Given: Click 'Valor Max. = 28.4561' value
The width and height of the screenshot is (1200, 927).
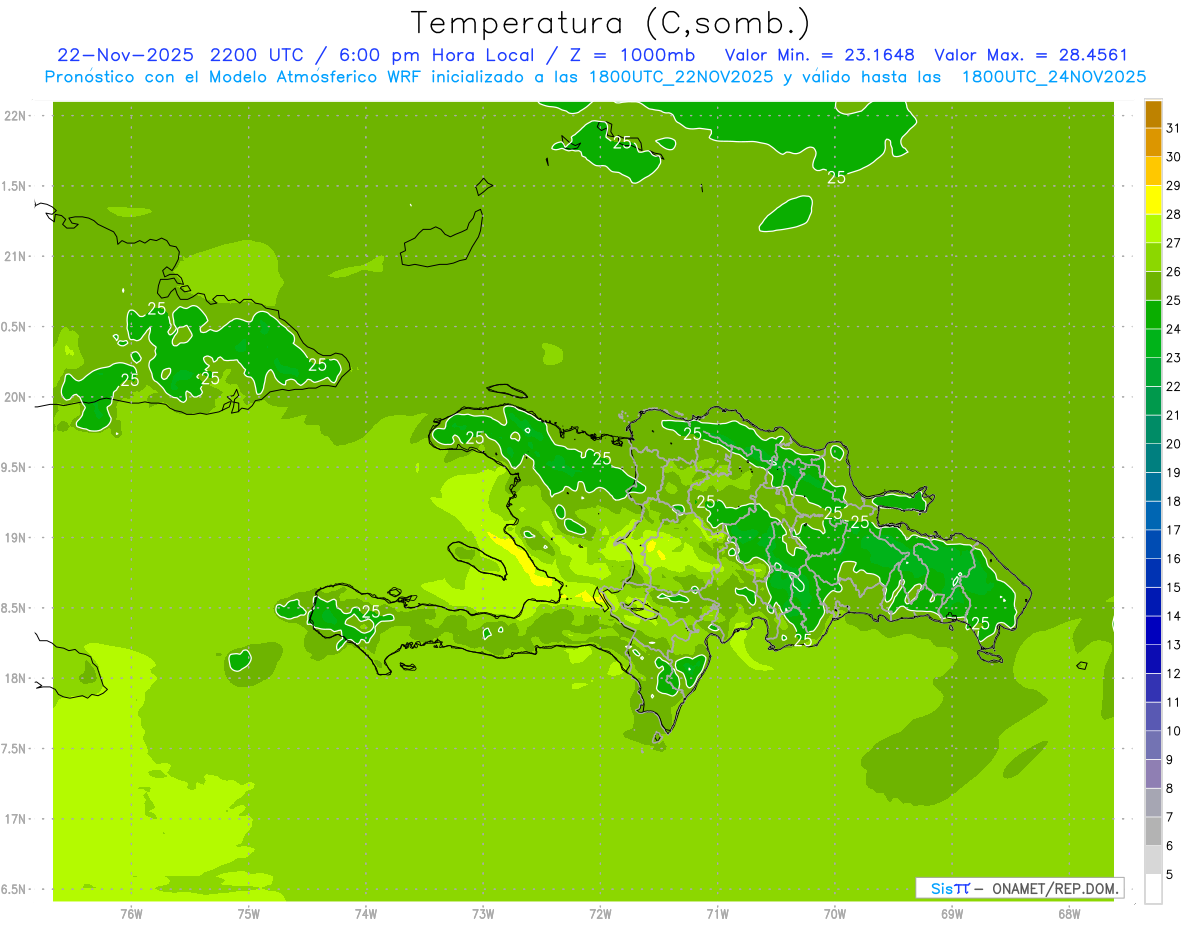Looking at the screenshot, I should 1030,55.
